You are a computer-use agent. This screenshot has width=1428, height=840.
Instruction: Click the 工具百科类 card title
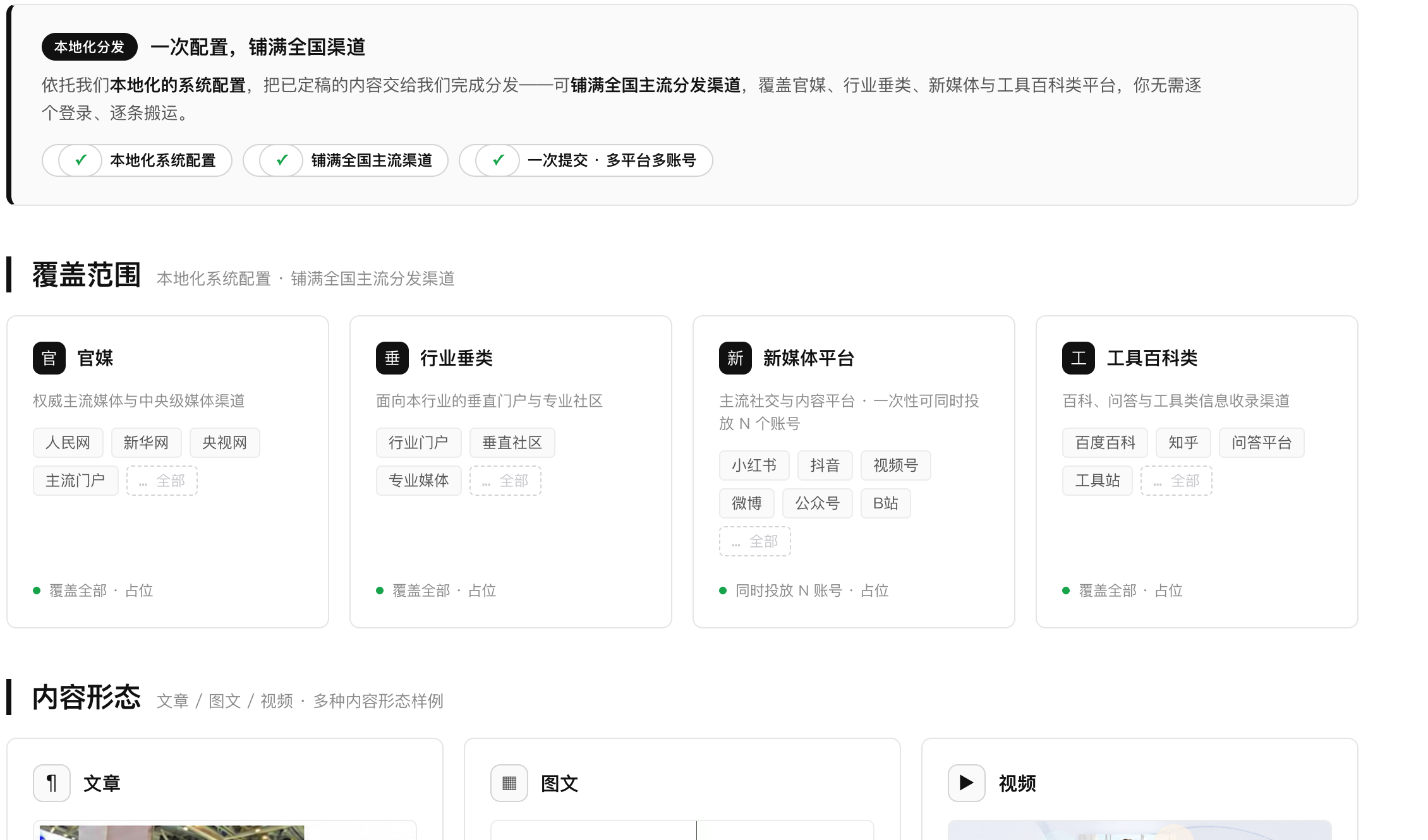(x=1153, y=358)
